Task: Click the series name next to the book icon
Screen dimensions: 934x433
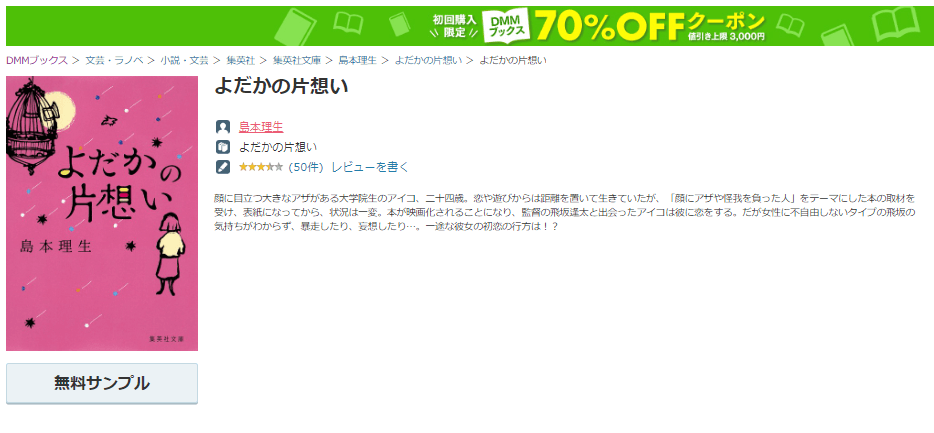Action: pyautogui.click(x=278, y=147)
